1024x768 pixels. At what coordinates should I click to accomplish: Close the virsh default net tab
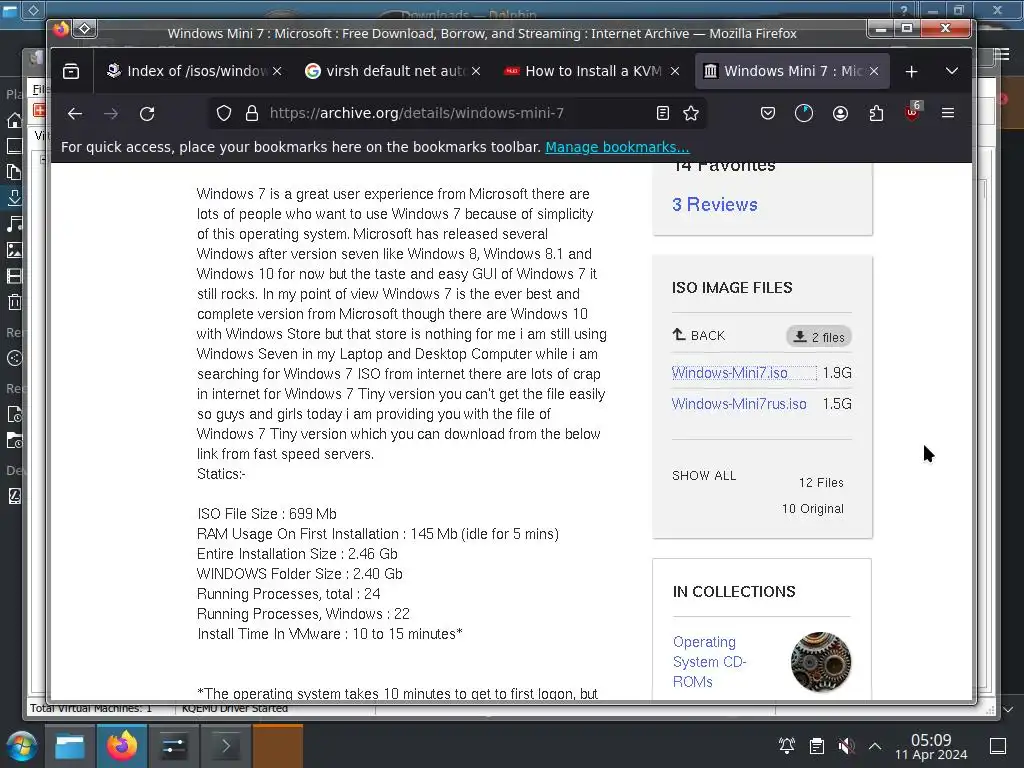pyautogui.click(x=476, y=71)
